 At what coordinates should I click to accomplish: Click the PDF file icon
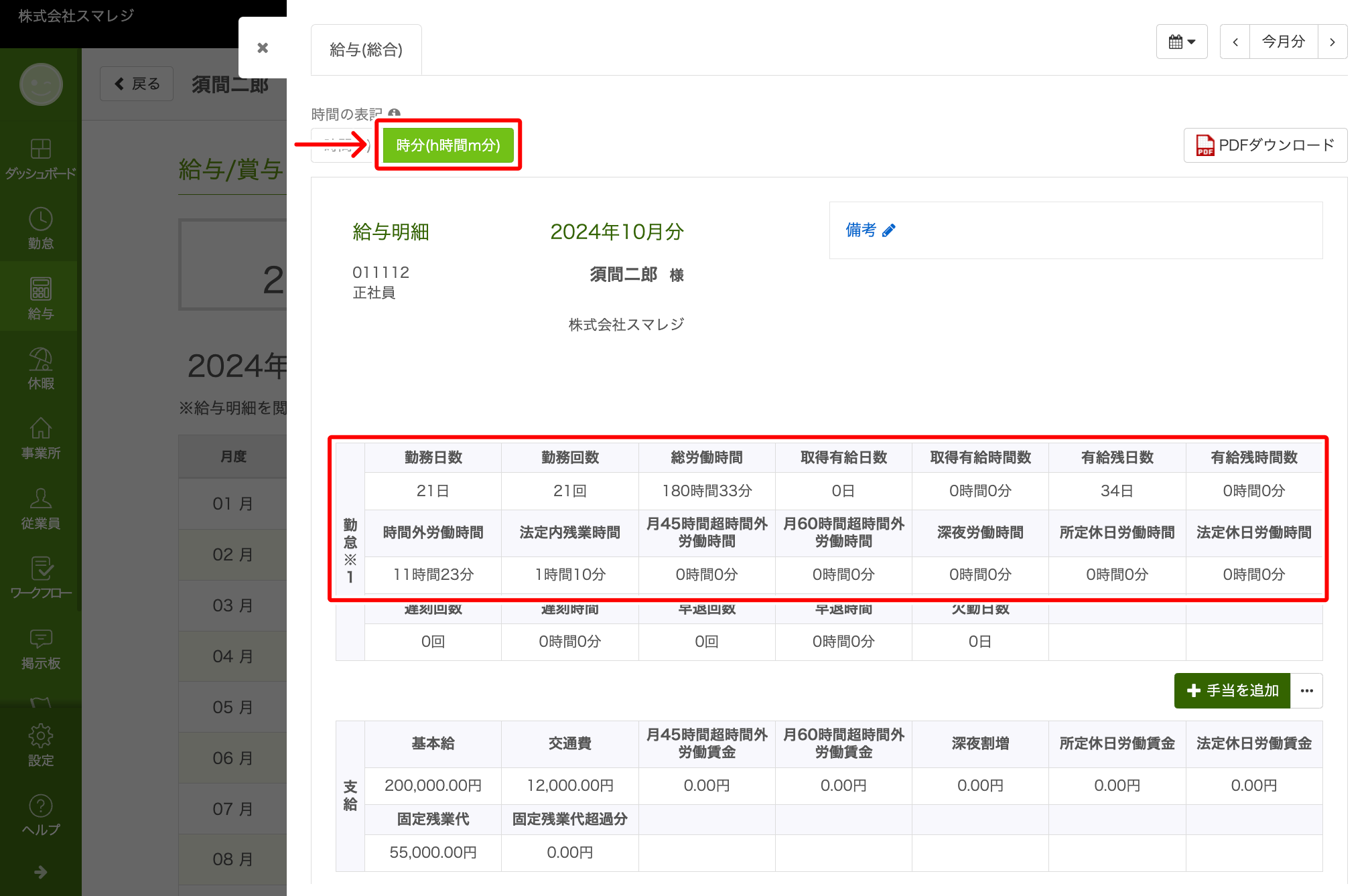1205,145
